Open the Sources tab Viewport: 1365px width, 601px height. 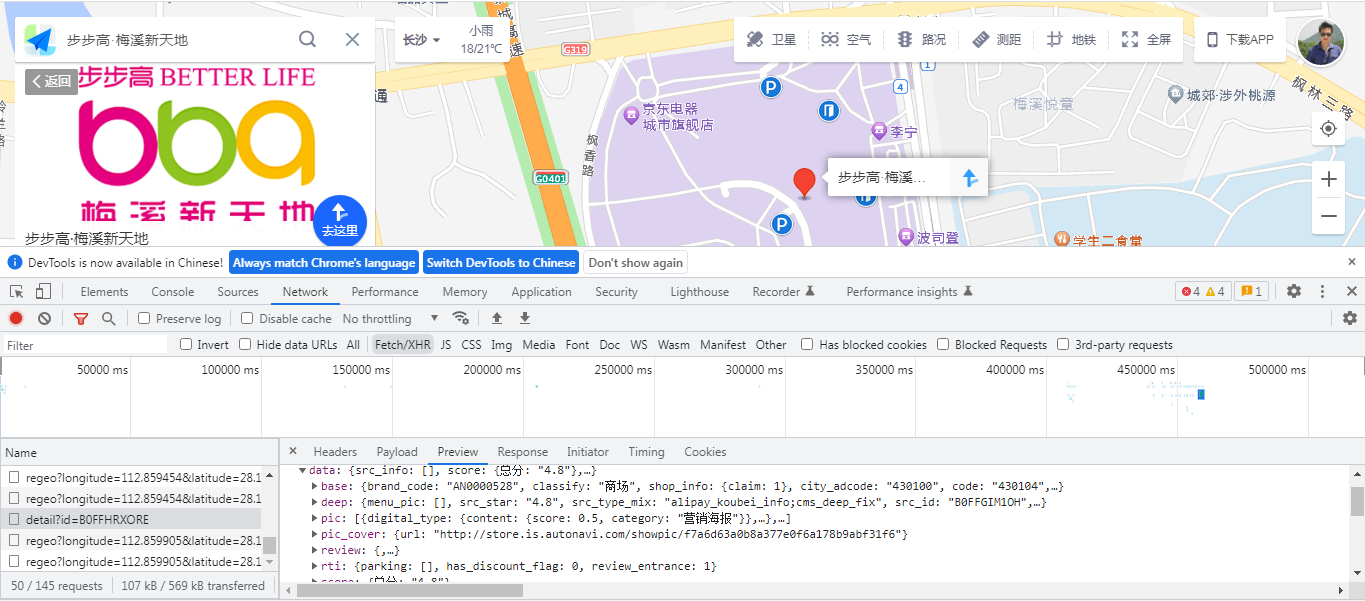(238, 292)
